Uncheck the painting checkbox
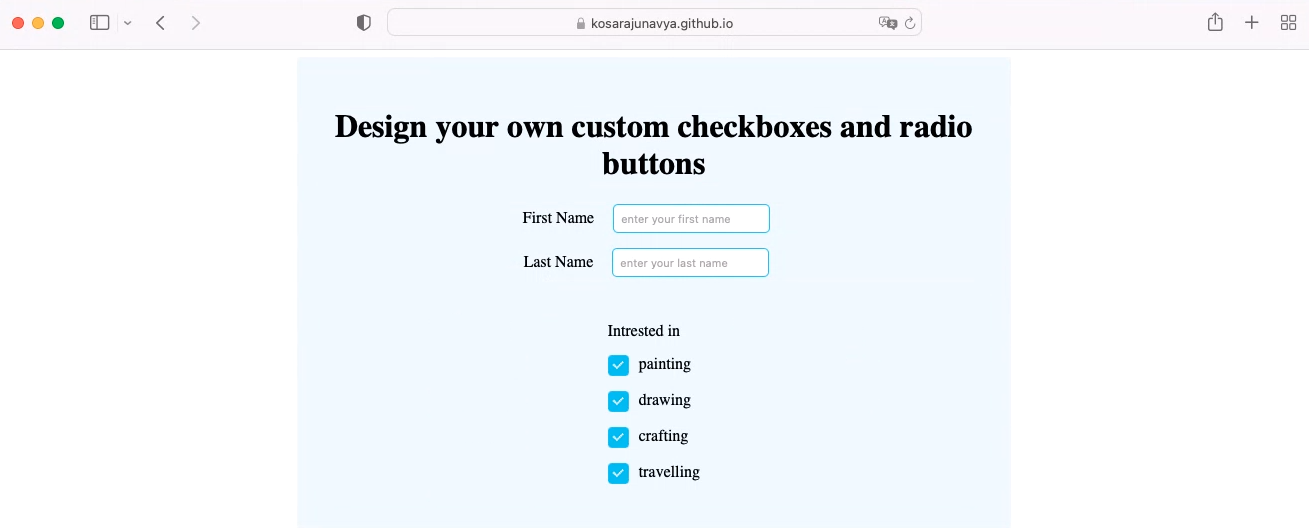This screenshot has height=528, width=1309. [618, 365]
